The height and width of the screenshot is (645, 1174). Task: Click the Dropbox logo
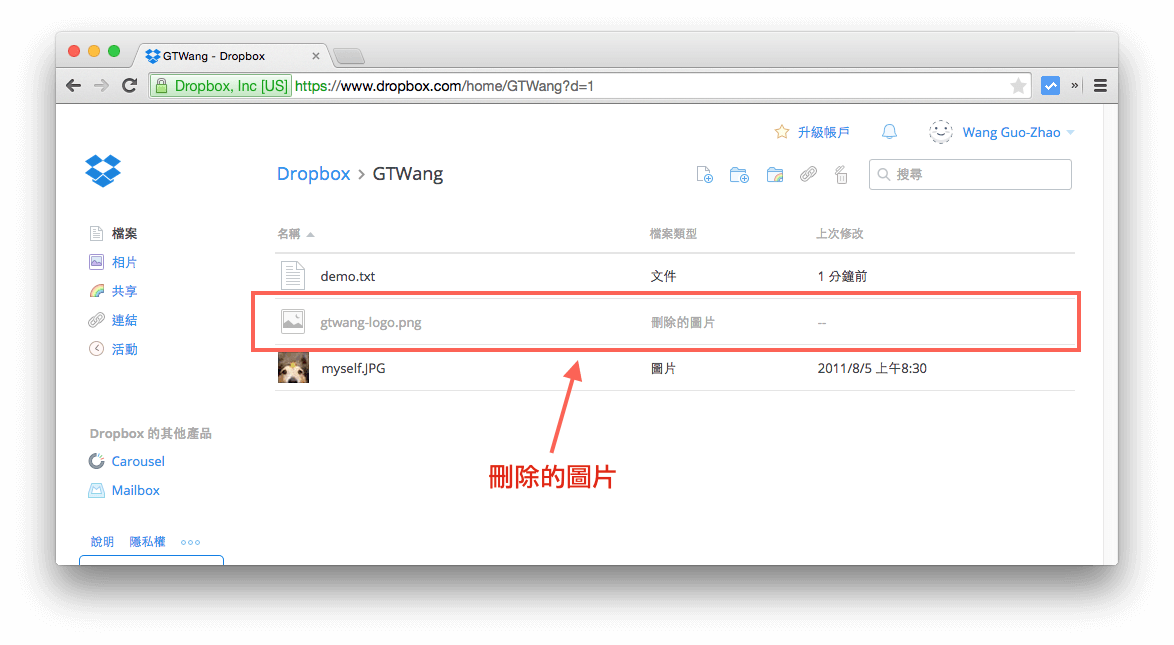[x=103, y=171]
